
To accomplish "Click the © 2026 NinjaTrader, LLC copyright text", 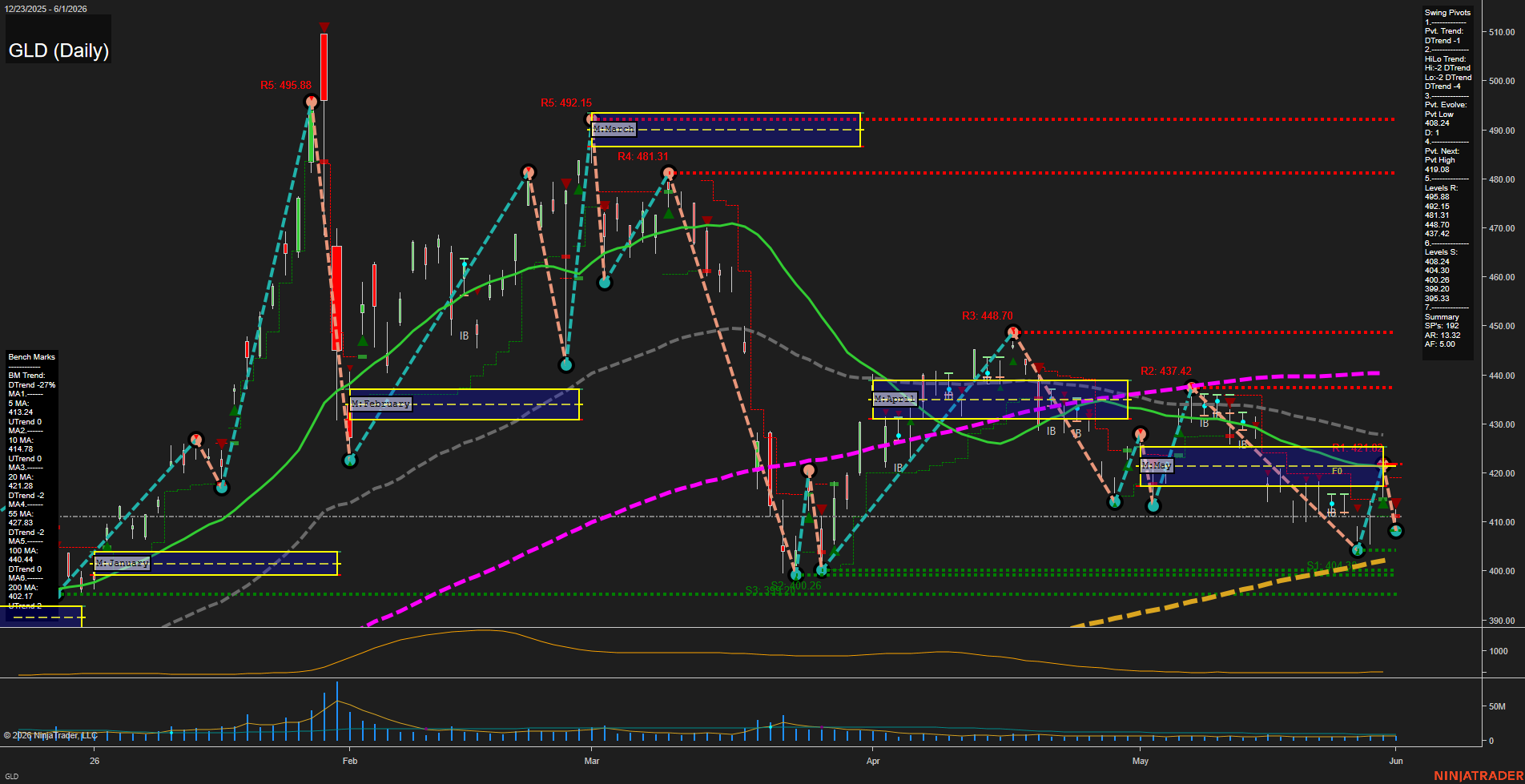I will 50,735.
